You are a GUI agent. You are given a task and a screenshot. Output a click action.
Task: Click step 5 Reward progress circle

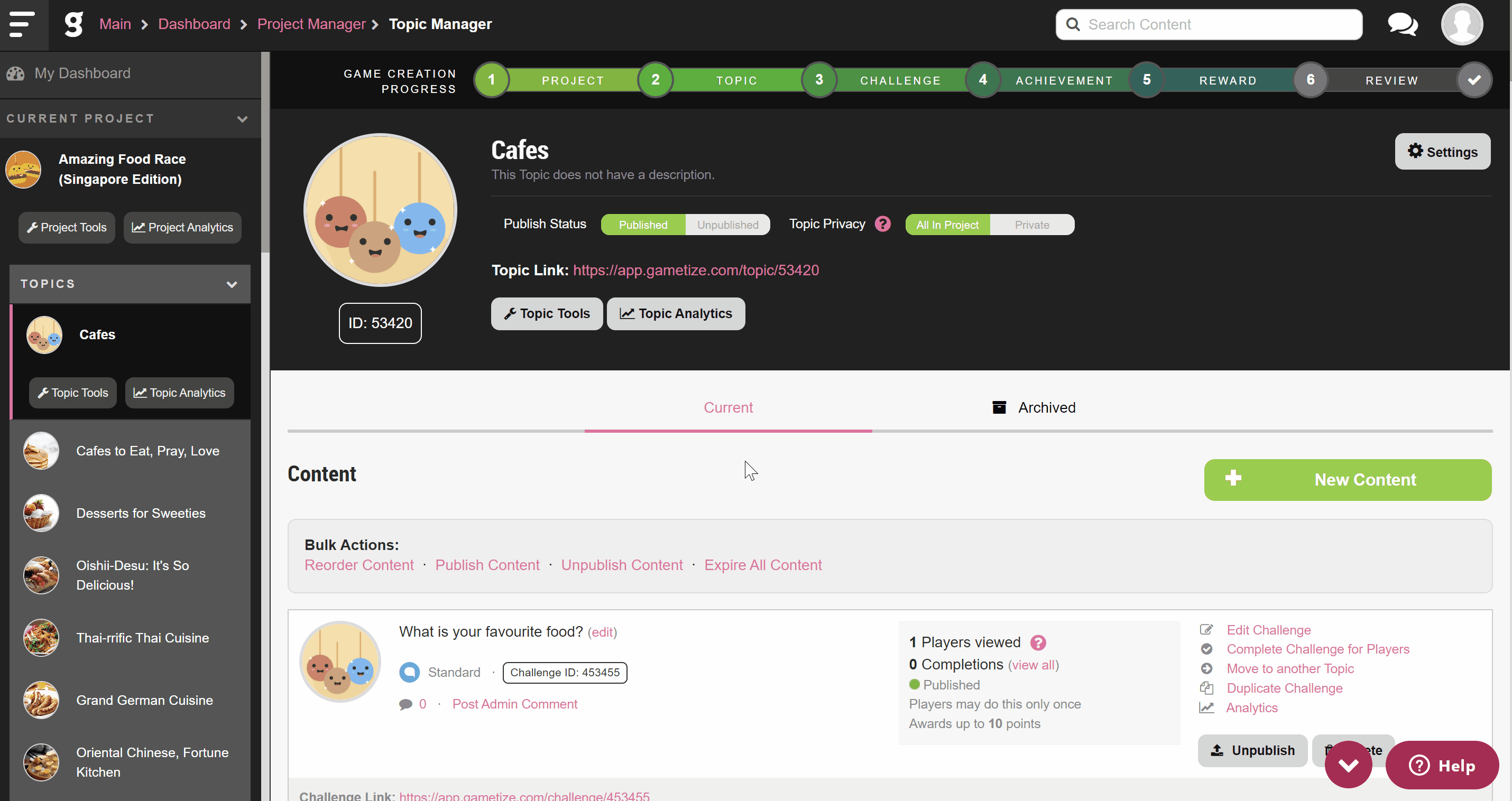(1146, 80)
